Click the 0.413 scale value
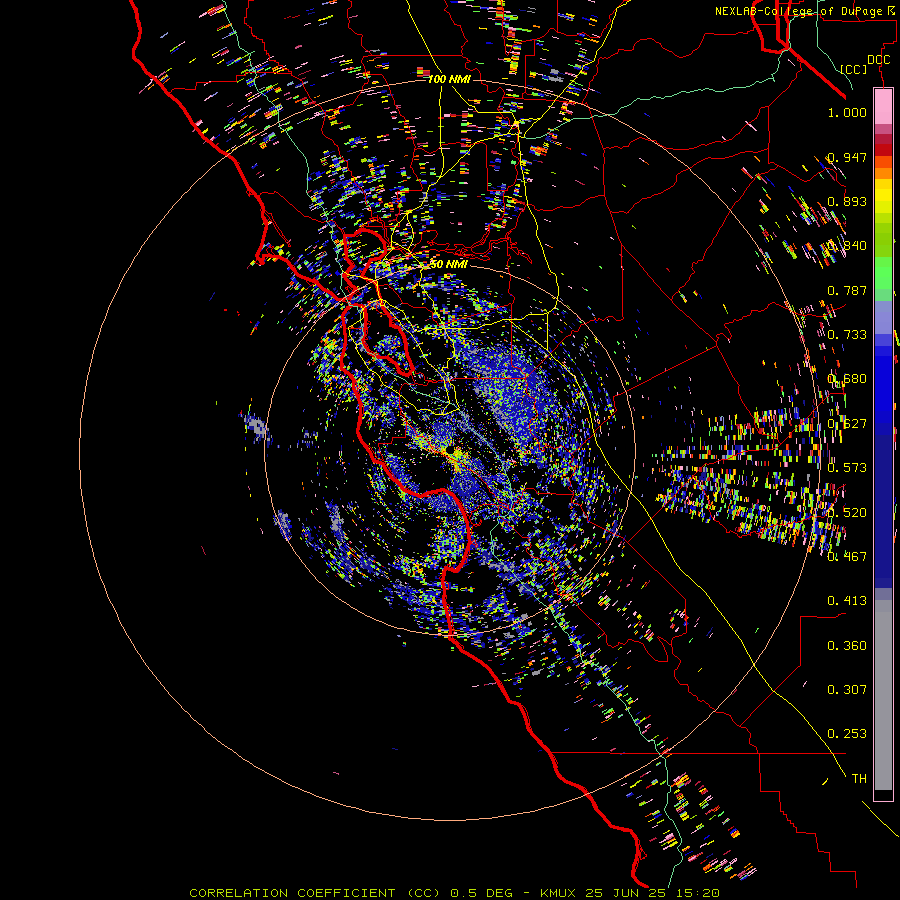 pos(847,601)
